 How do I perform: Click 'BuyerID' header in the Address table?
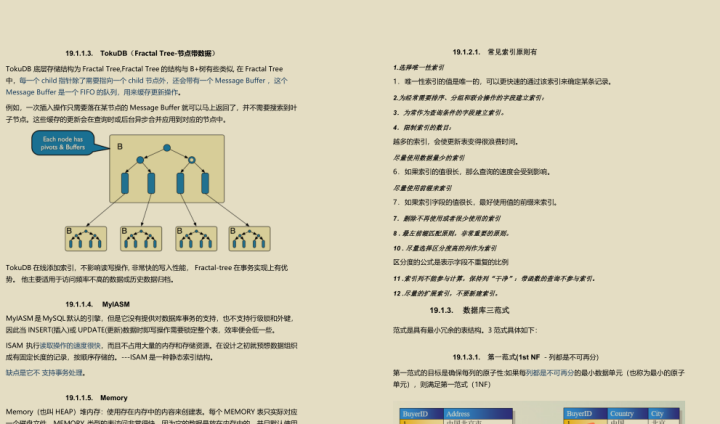(x=422, y=414)
